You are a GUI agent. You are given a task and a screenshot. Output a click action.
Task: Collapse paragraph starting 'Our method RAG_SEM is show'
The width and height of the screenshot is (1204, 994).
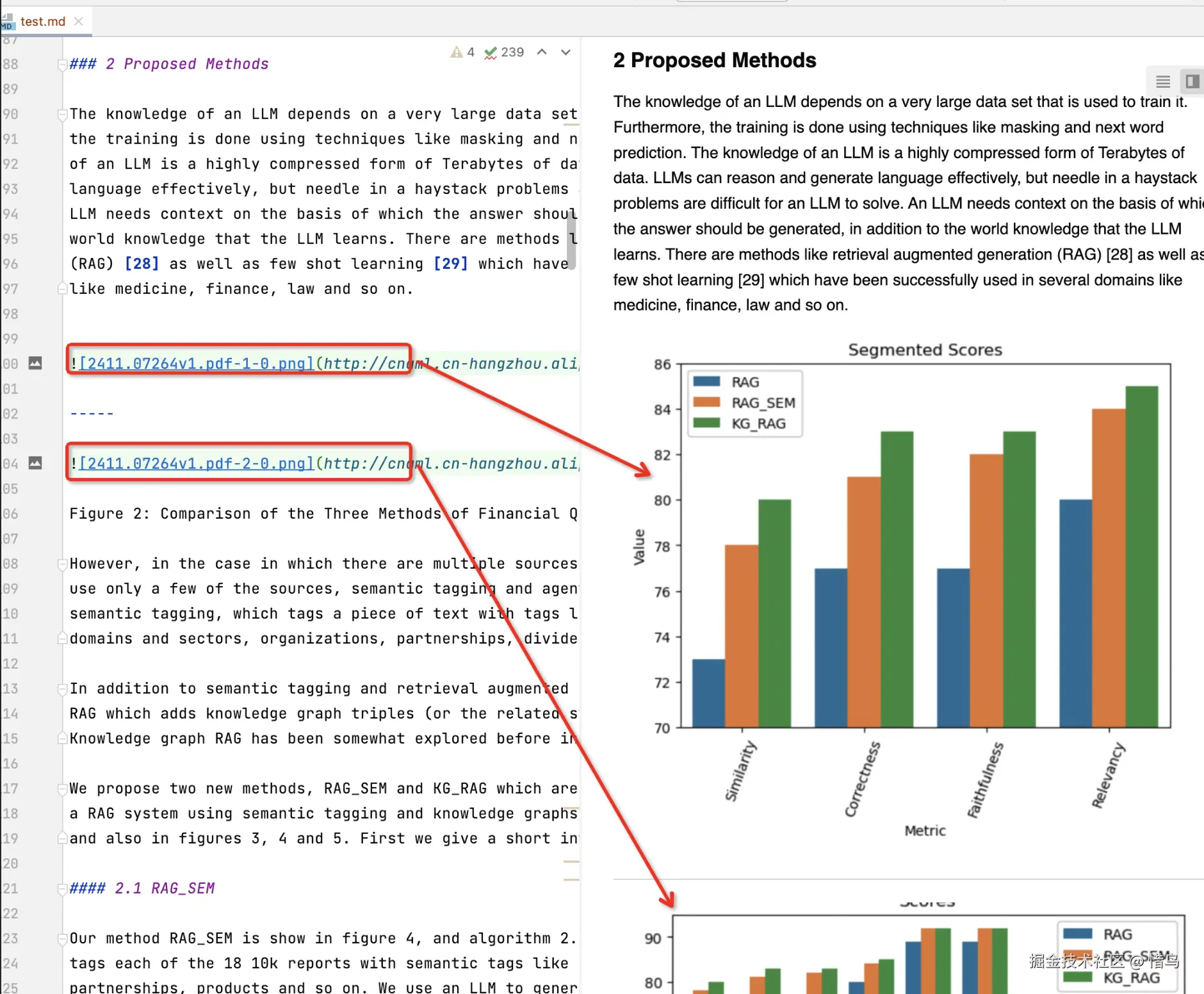pyautogui.click(x=62, y=939)
